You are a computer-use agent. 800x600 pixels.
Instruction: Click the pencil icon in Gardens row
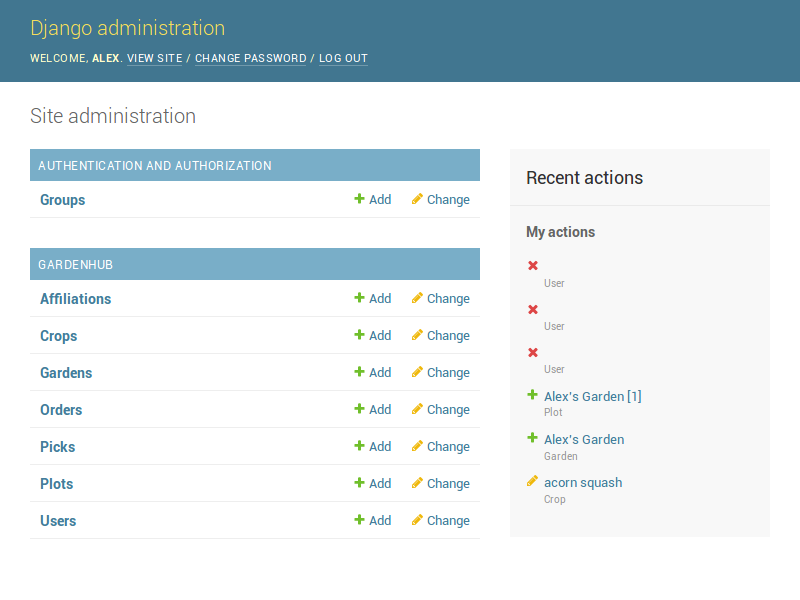point(417,371)
